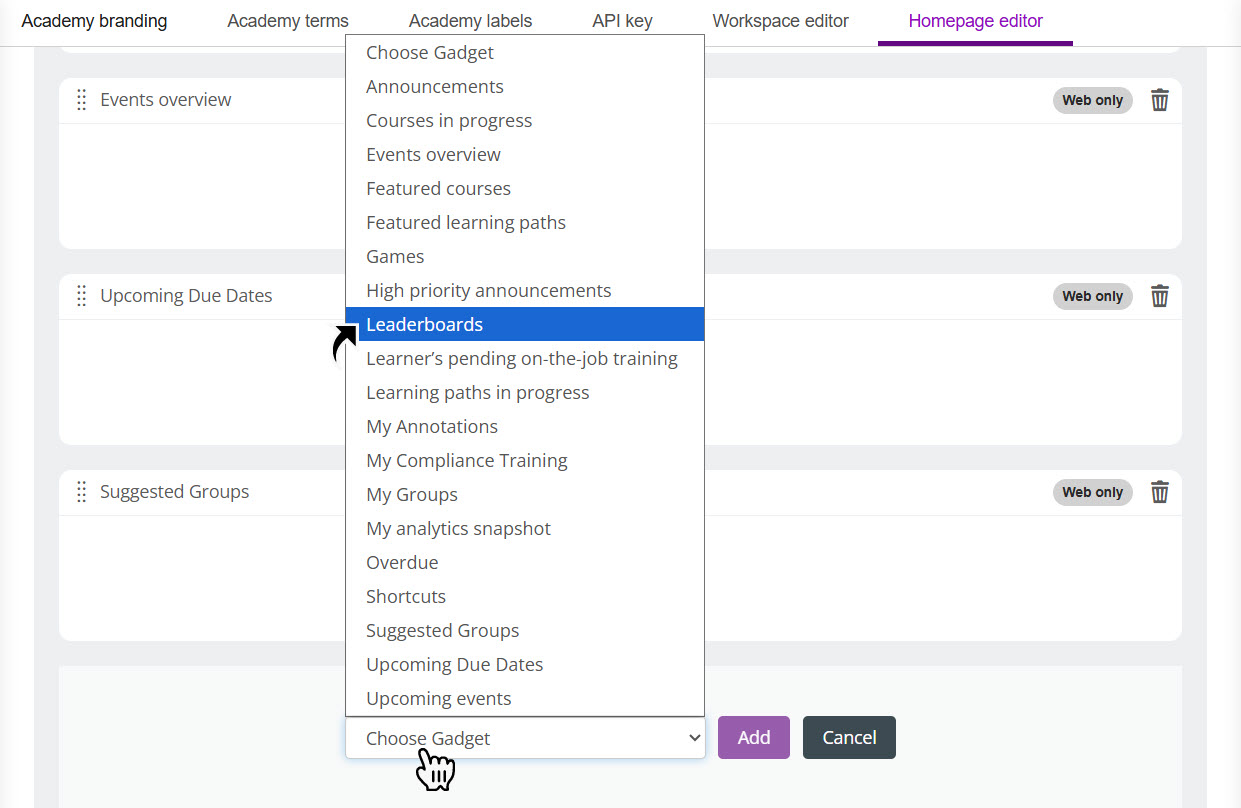Delete the Suggested Groups gadget

point(1160,492)
